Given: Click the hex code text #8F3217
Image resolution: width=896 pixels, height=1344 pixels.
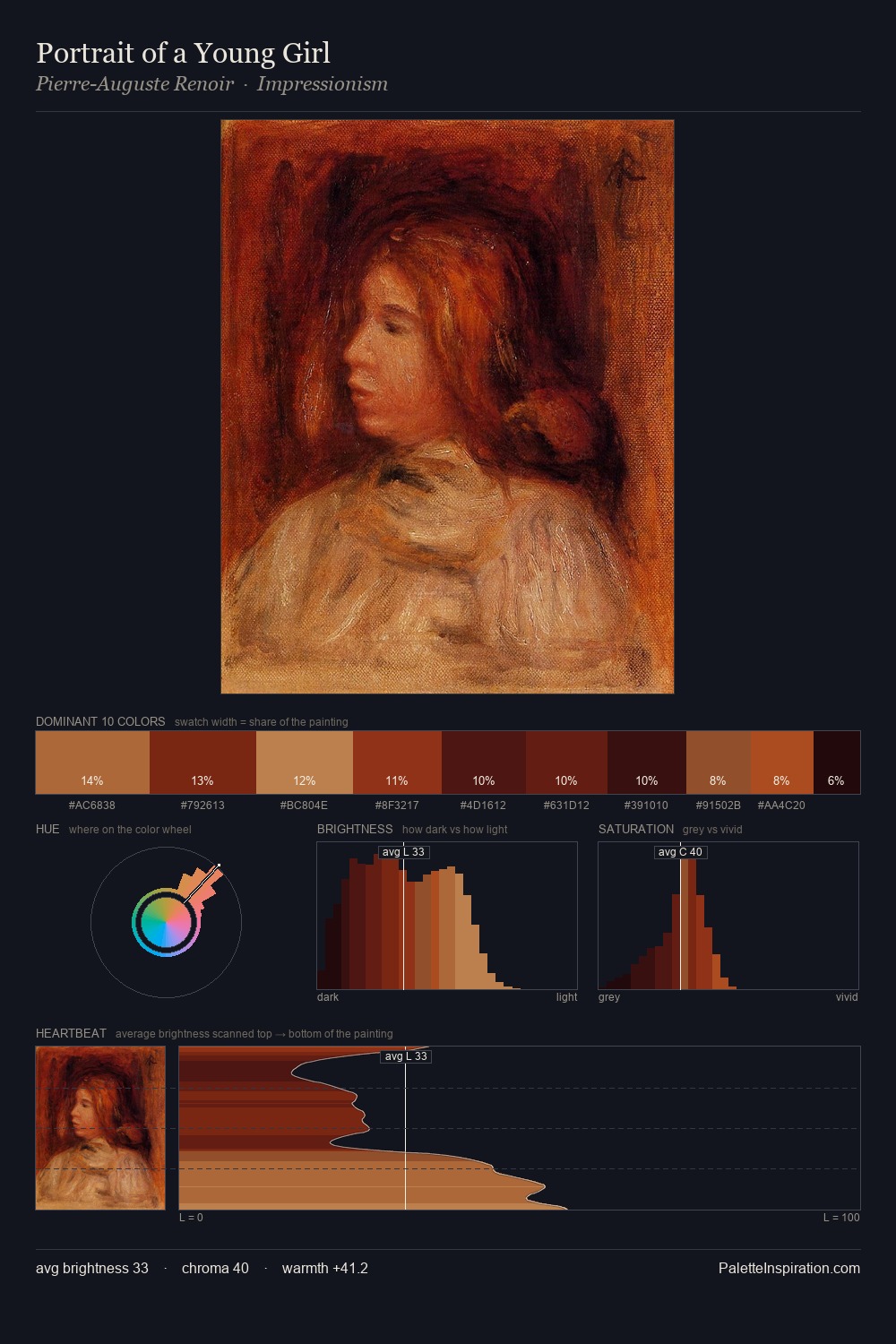Looking at the screenshot, I should pyautogui.click(x=397, y=806).
